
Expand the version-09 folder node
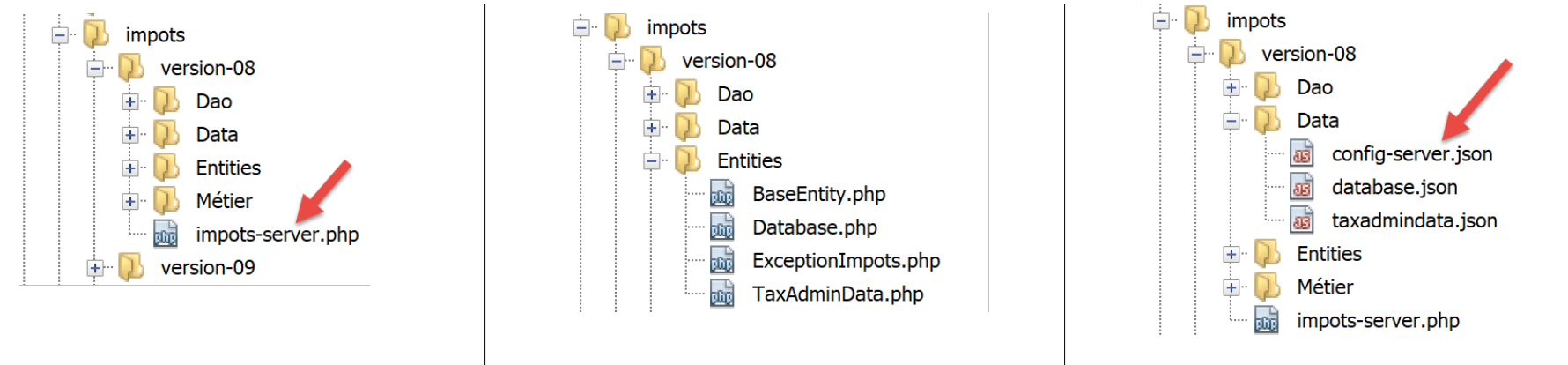[x=95, y=268]
